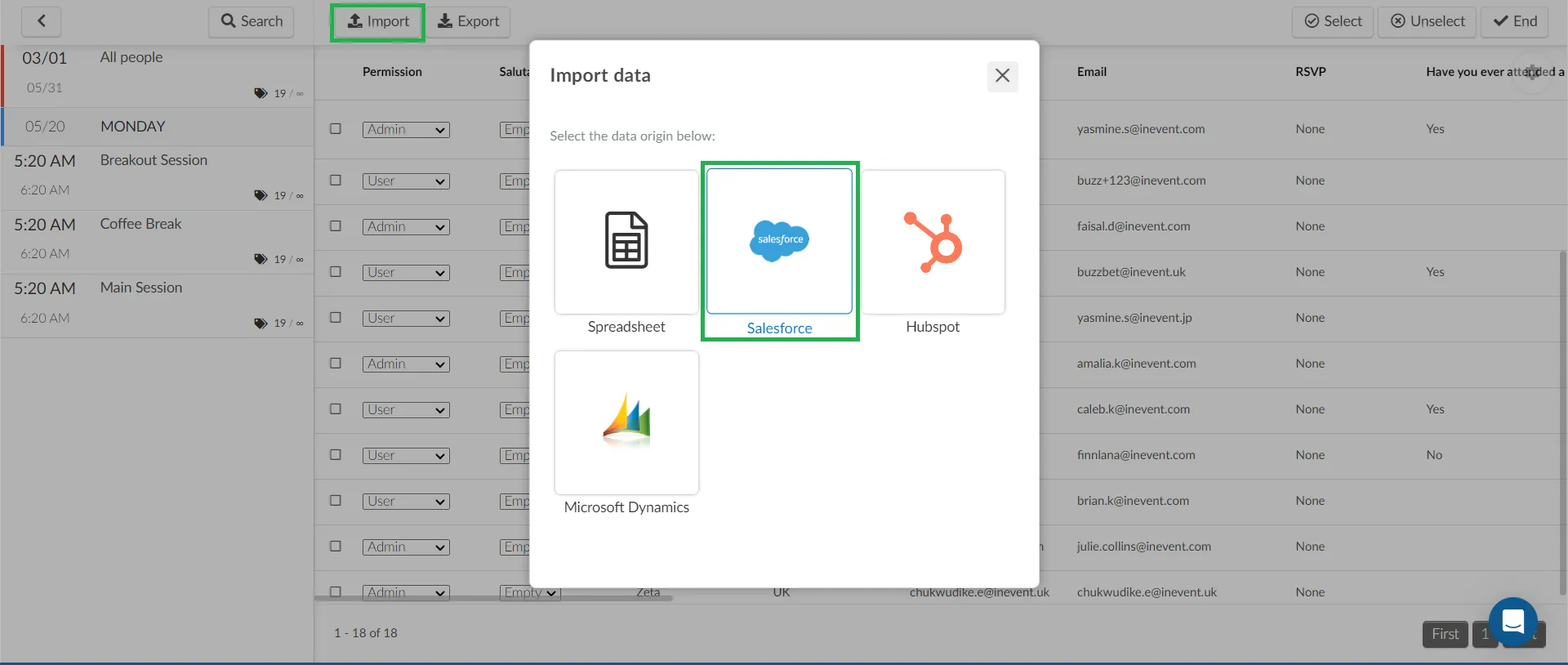Click email julie.collins@inevent.com
Viewport: 1568px width, 665px height.
point(1143,547)
